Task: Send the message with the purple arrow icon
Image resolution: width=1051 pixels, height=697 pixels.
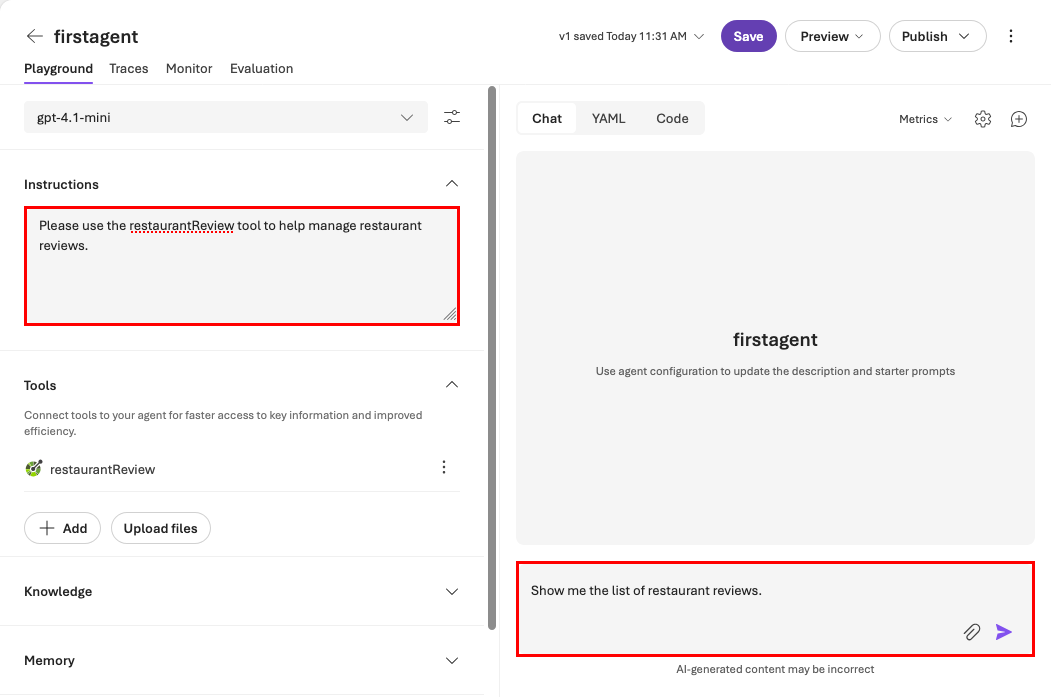Action: (1004, 632)
